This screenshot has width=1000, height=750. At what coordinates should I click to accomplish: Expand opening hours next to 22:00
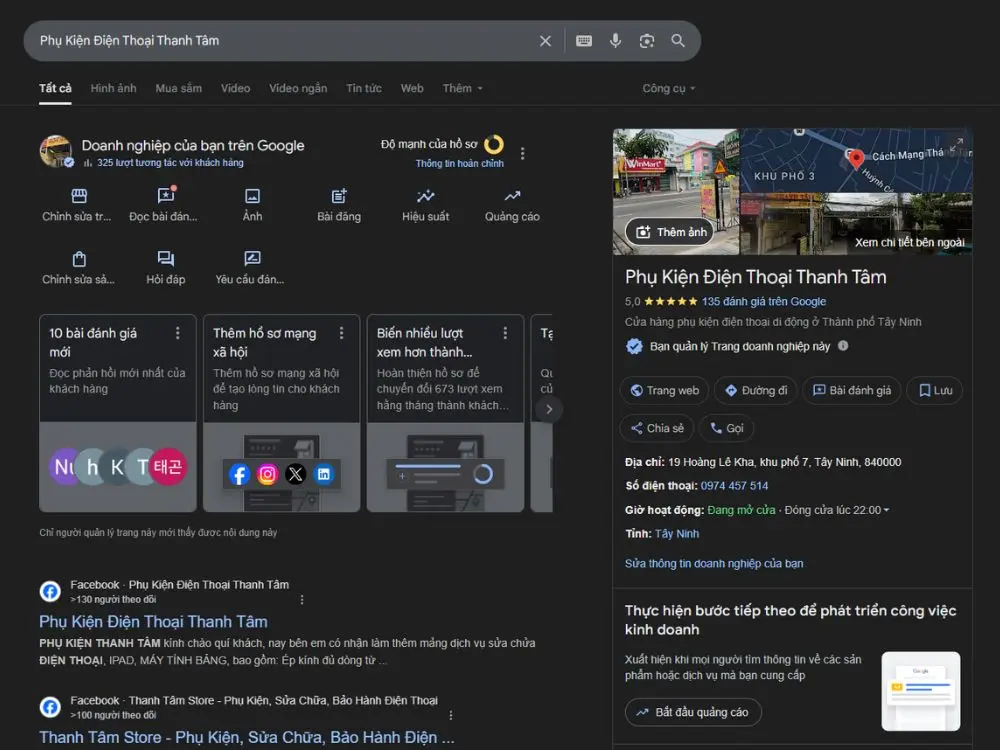pos(885,511)
